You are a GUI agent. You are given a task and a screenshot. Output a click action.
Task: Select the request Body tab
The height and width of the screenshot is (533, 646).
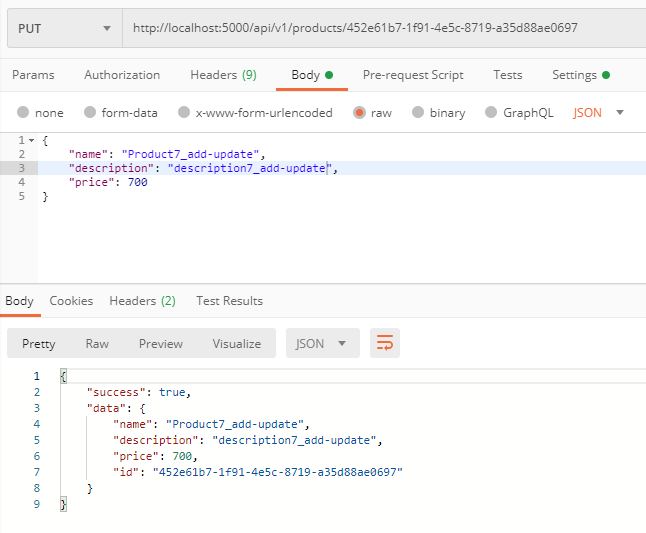click(x=312, y=75)
